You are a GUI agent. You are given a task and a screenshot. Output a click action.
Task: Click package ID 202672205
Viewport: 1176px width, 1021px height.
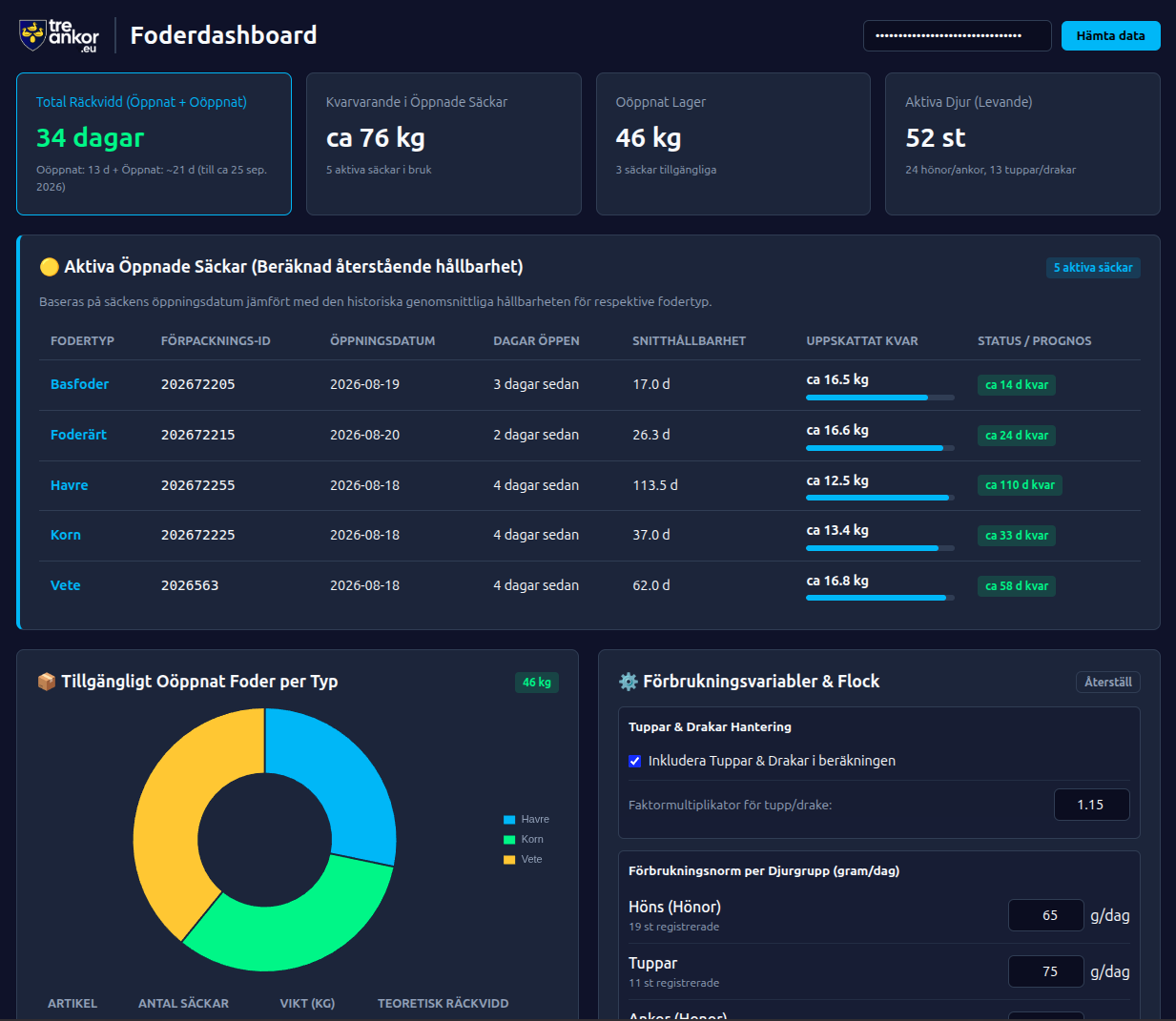pos(197,384)
